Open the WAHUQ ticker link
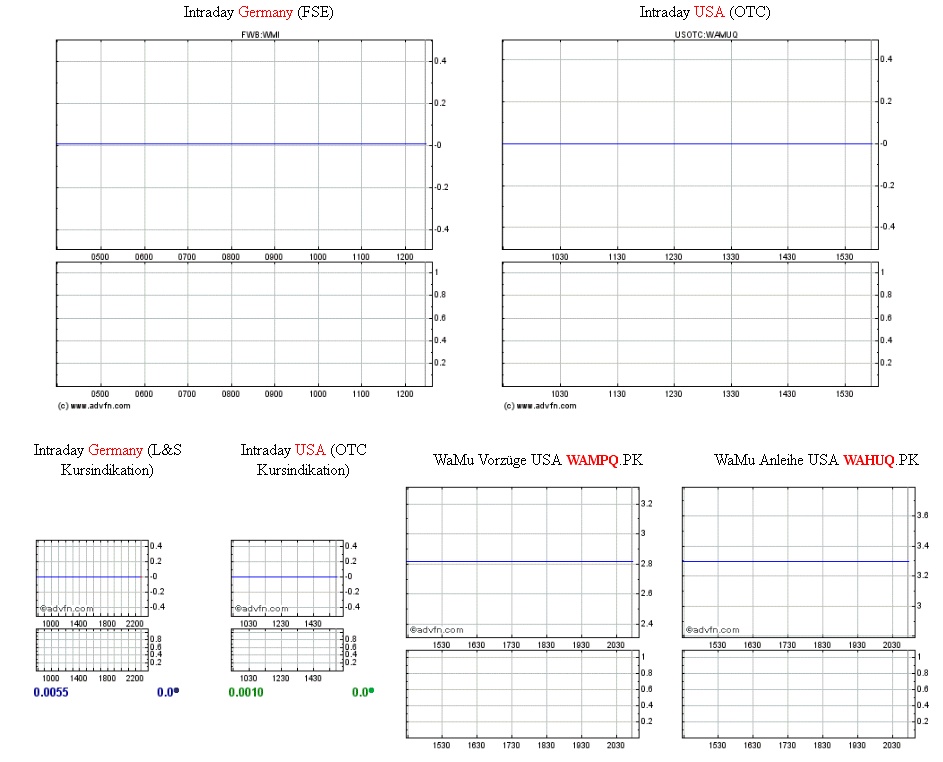 868,460
